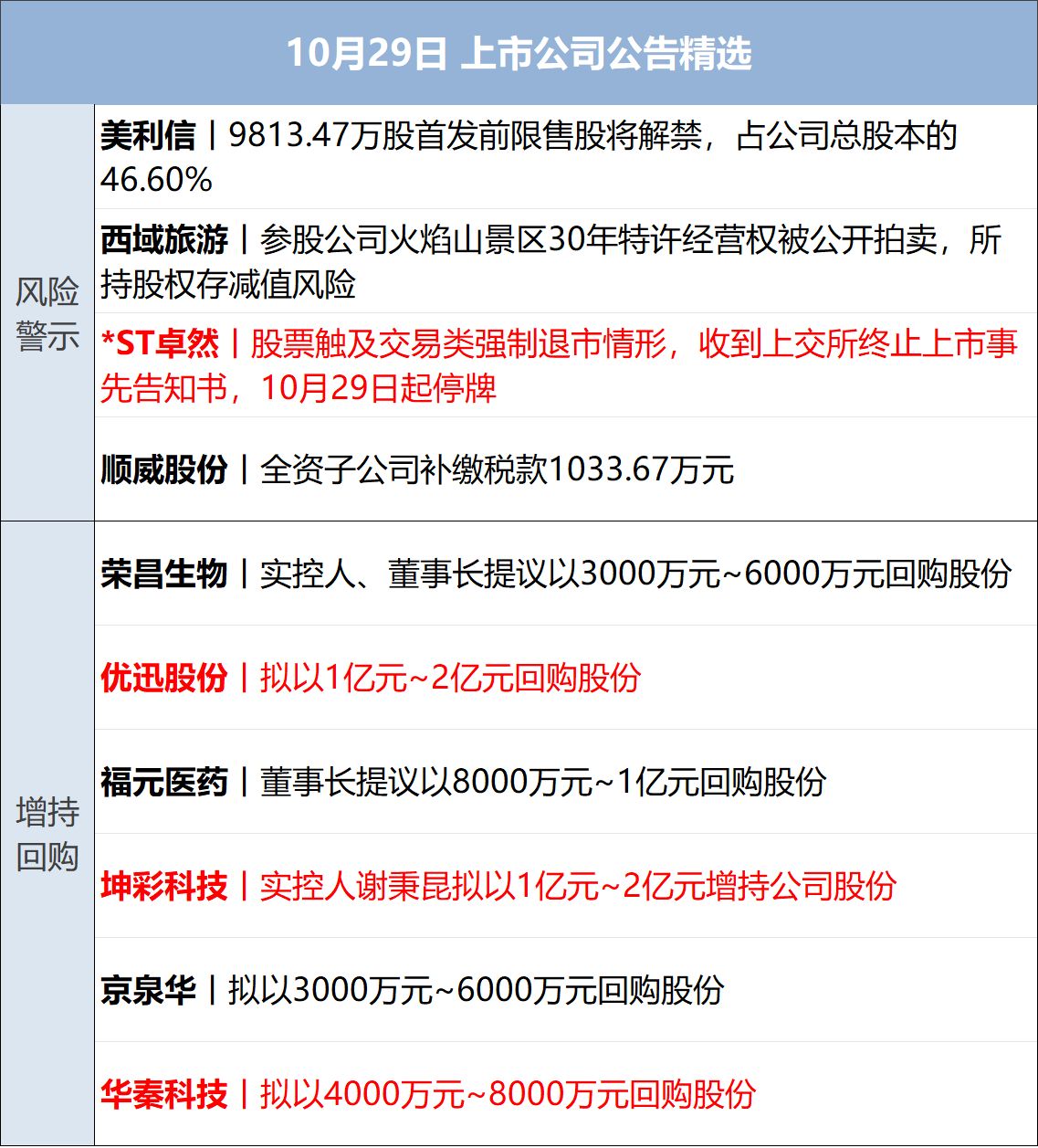The image size is (1038, 1148).
Task: Click the 顺威股份 company name
Action: pos(164,470)
